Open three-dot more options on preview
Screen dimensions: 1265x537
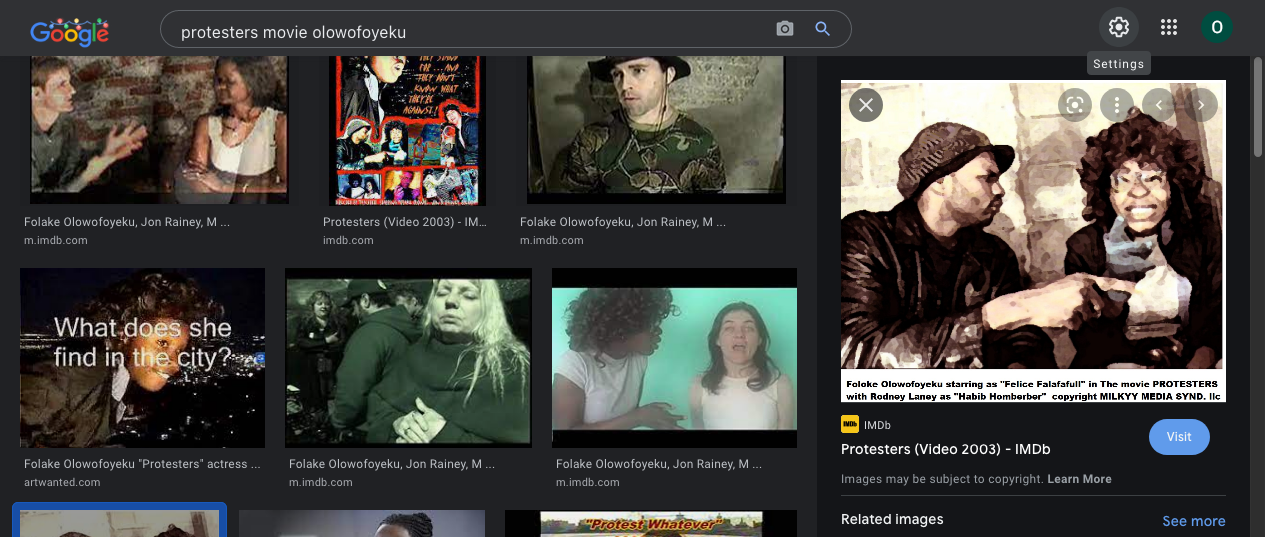(x=1116, y=104)
